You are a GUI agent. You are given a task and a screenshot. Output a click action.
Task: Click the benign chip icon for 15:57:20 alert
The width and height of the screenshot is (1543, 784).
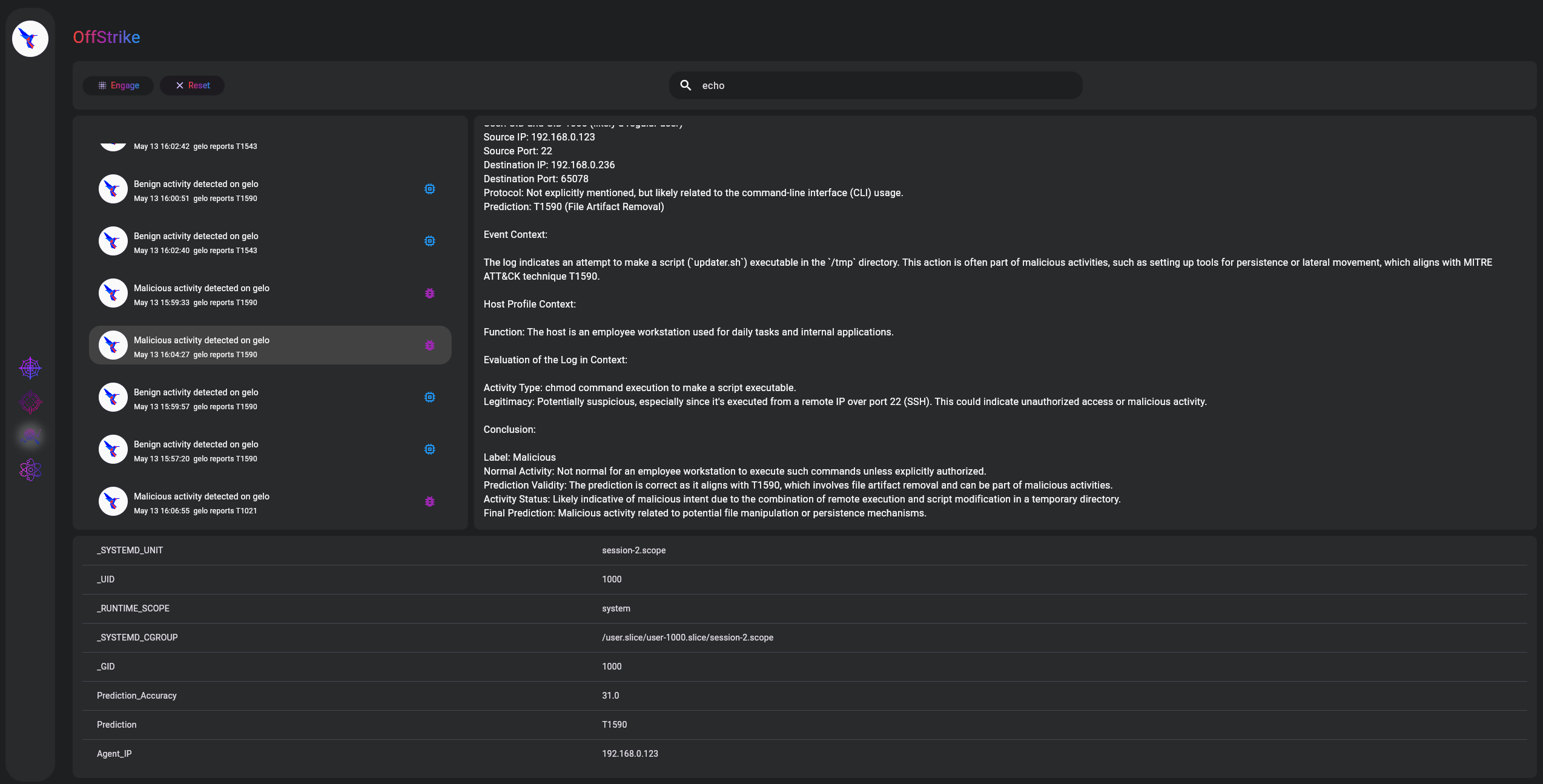click(429, 449)
